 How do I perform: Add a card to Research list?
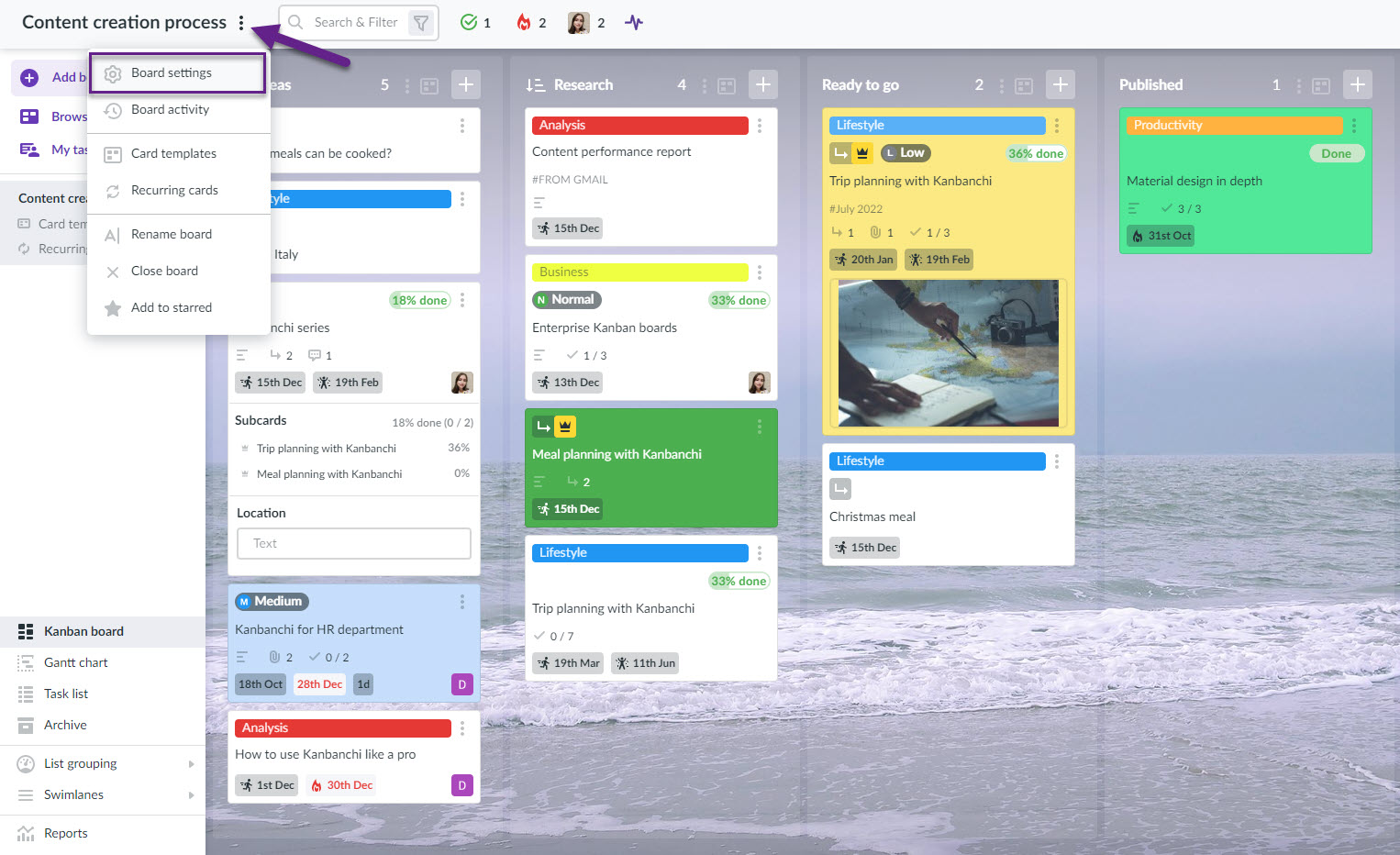click(763, 84)
